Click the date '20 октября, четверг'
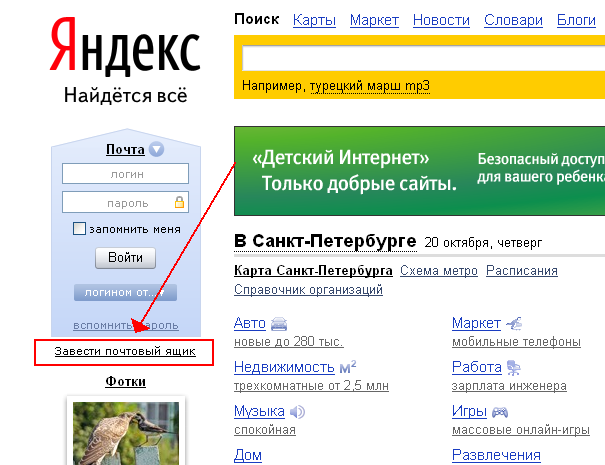 click(x=483, y=243)
